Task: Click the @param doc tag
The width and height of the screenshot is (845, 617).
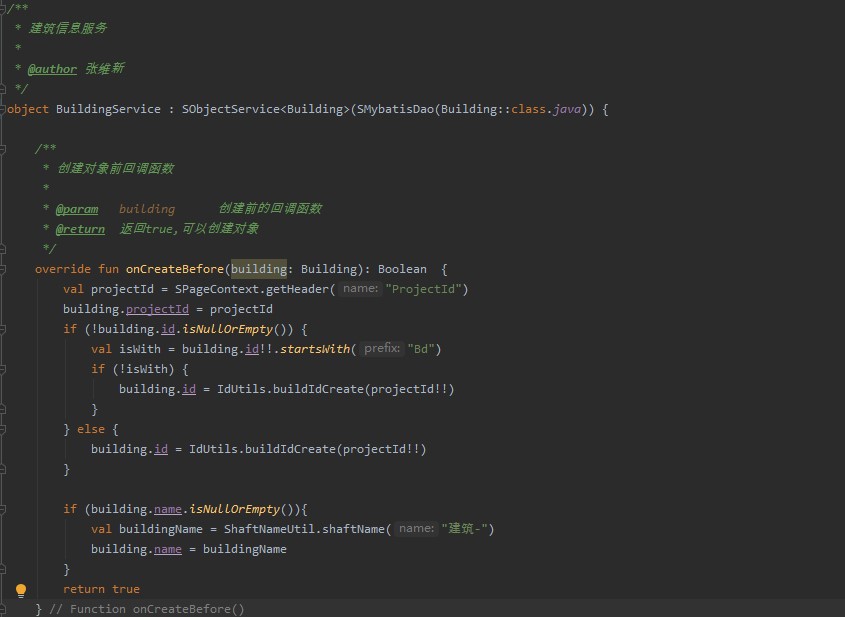Action: (x=76, y=209)
